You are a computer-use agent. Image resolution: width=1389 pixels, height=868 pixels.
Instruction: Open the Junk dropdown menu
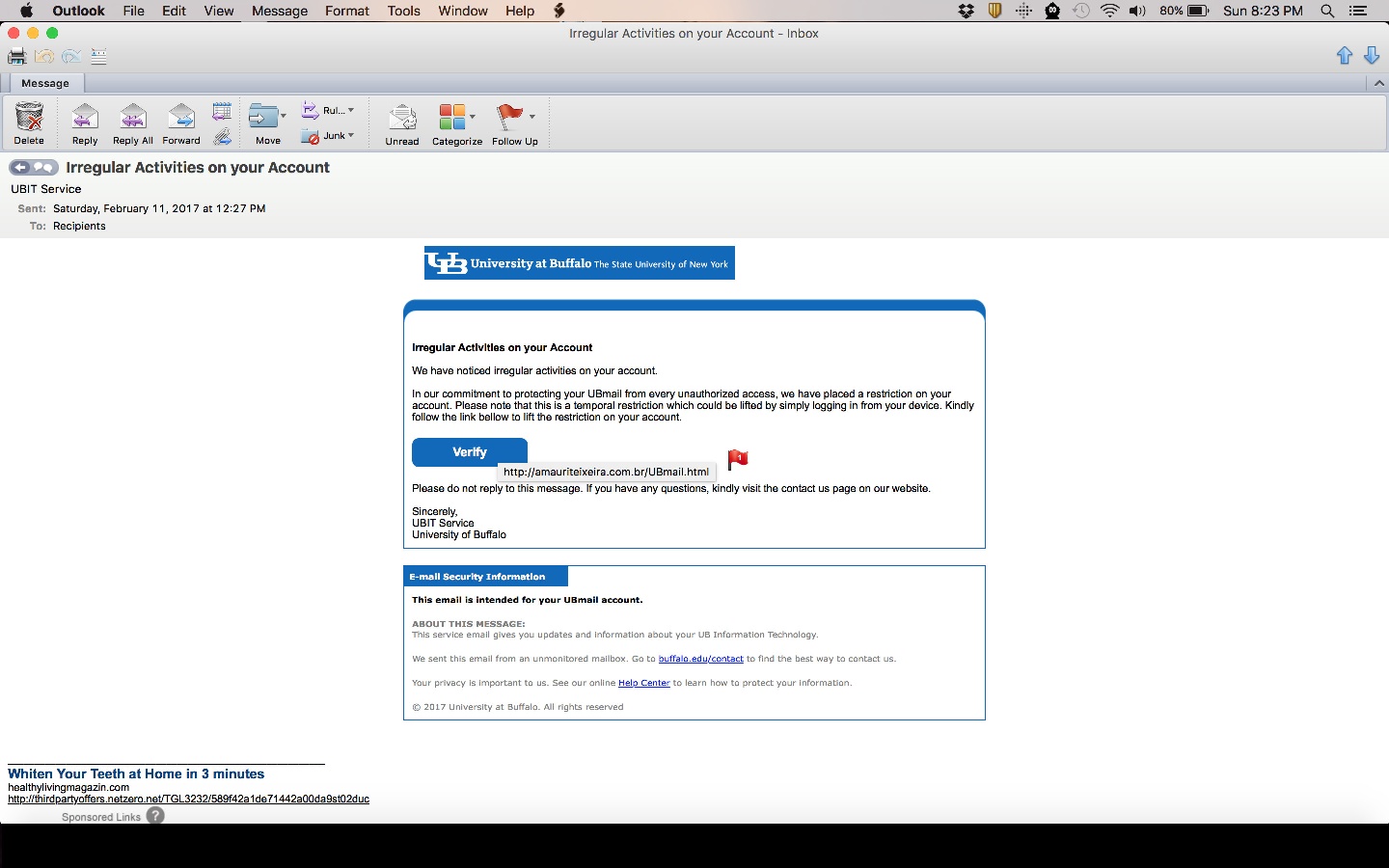(x=351, y=135)
